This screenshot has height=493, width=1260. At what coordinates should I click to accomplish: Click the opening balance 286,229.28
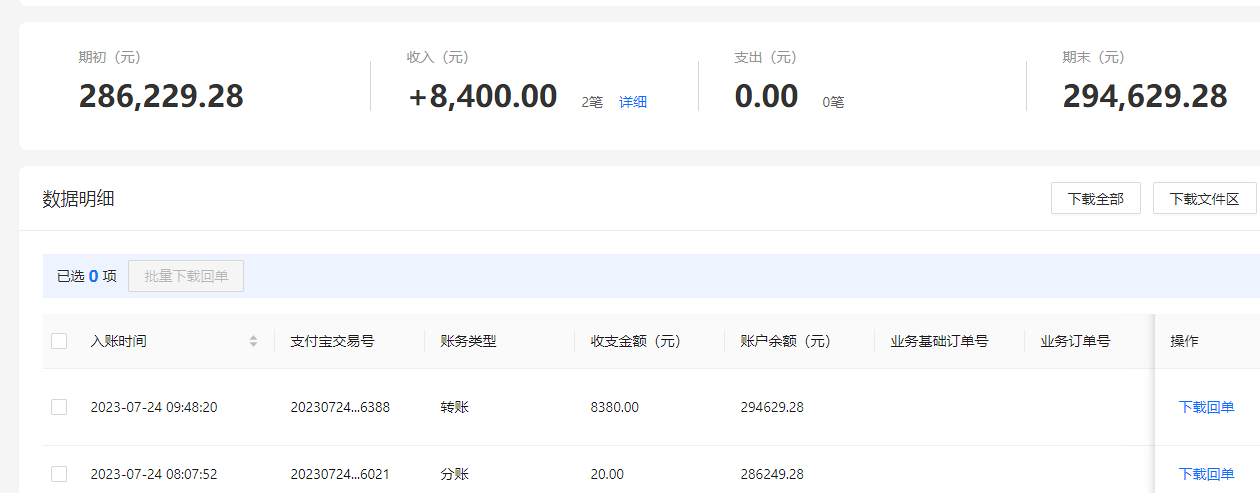click(161, 96)
